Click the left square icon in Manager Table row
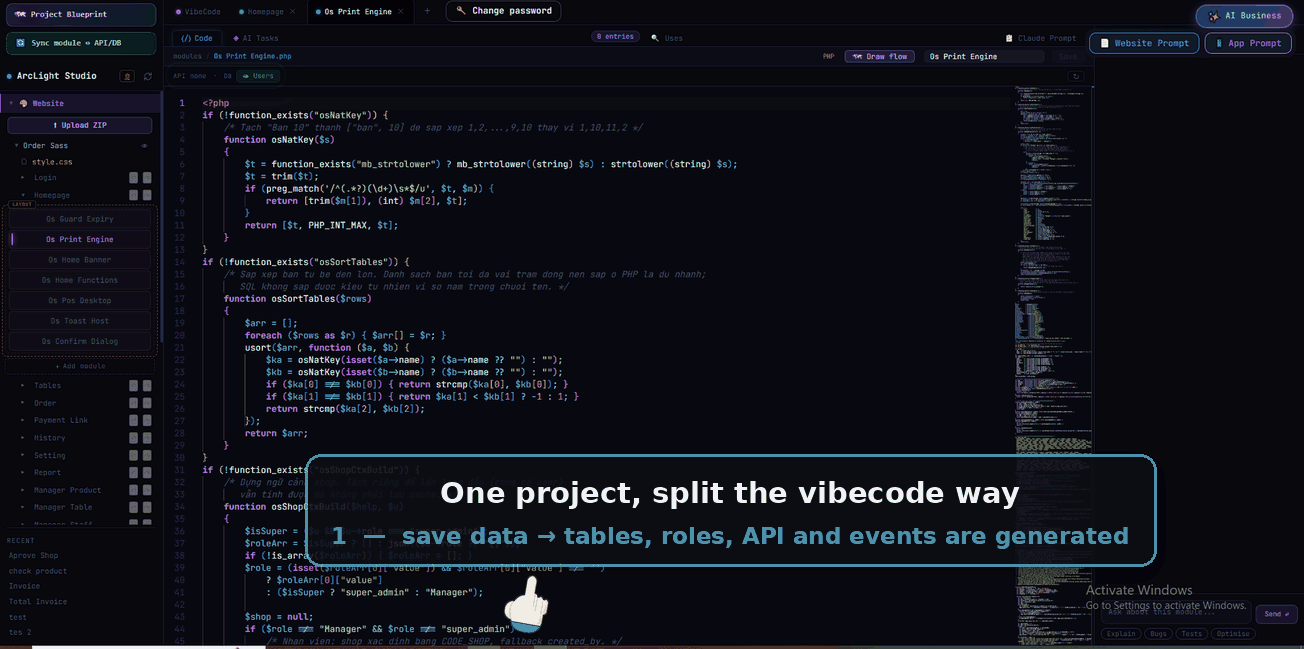This screenshot has height=649, width=1304. pyautogui.click(x=133, y=507)
